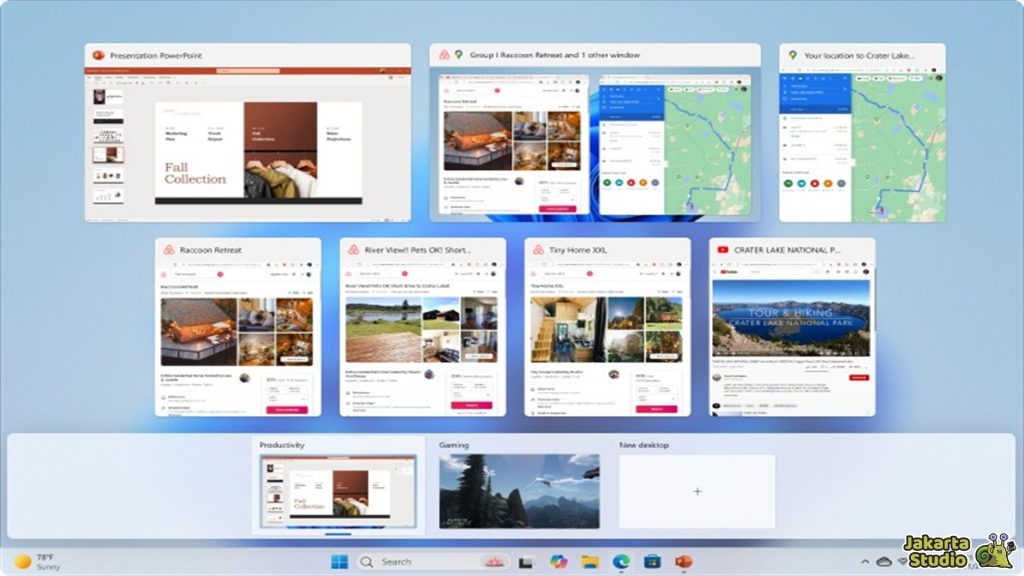
Task: Select 'Group | Raccoon Retreat and 1 other window' title
Action: pos(554,55)
